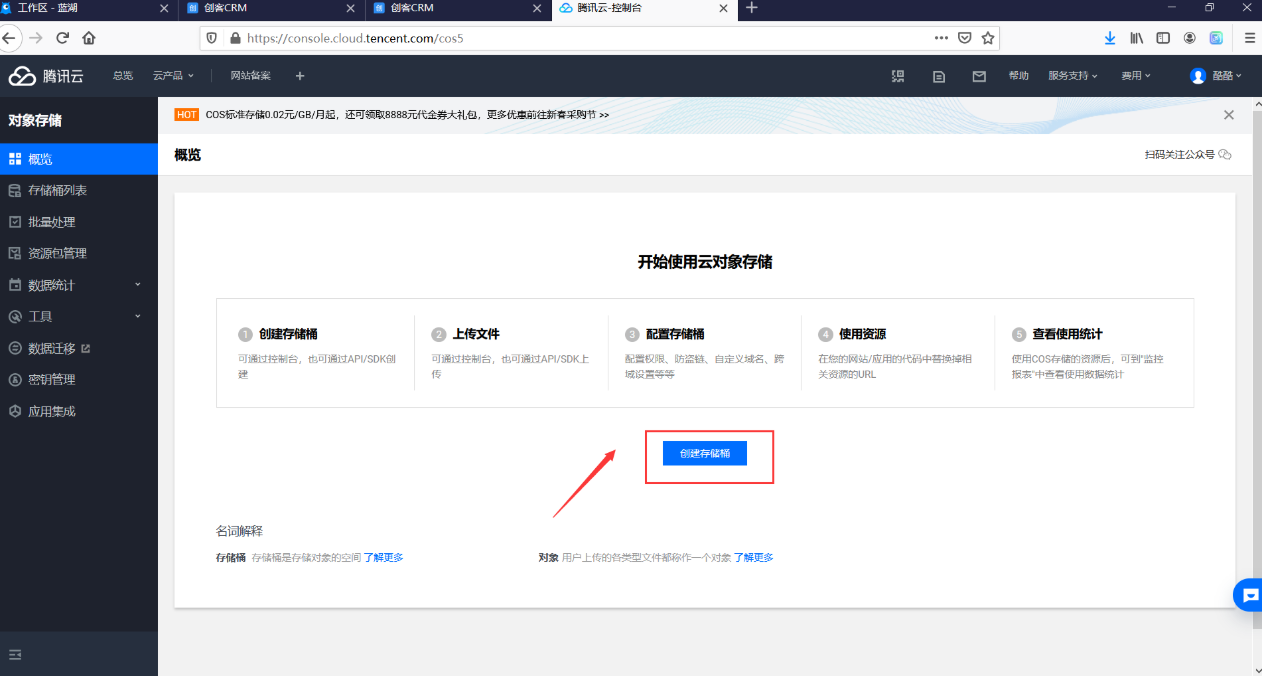Image resolution: width=1262 pixels, height=676 pixels.
Task: Open the QR code scan icon in header
Action: (x=898, y=76)
